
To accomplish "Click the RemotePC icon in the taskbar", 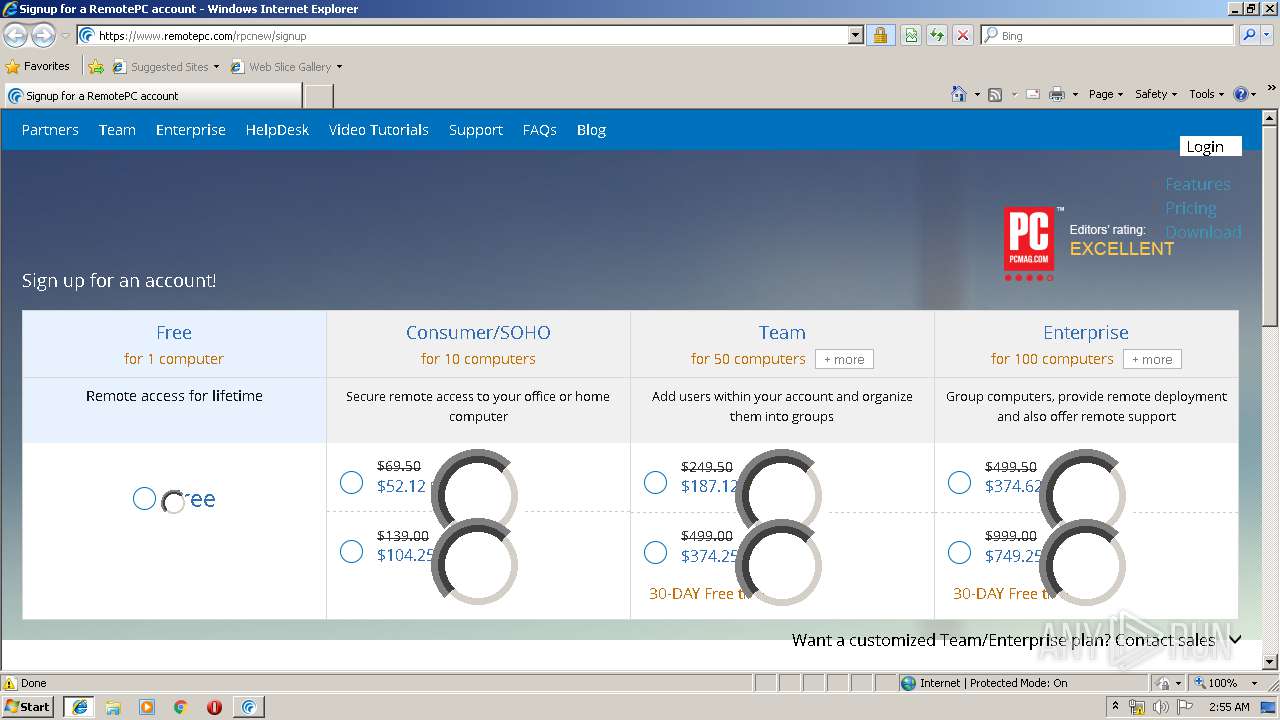I will click(248, 707).
